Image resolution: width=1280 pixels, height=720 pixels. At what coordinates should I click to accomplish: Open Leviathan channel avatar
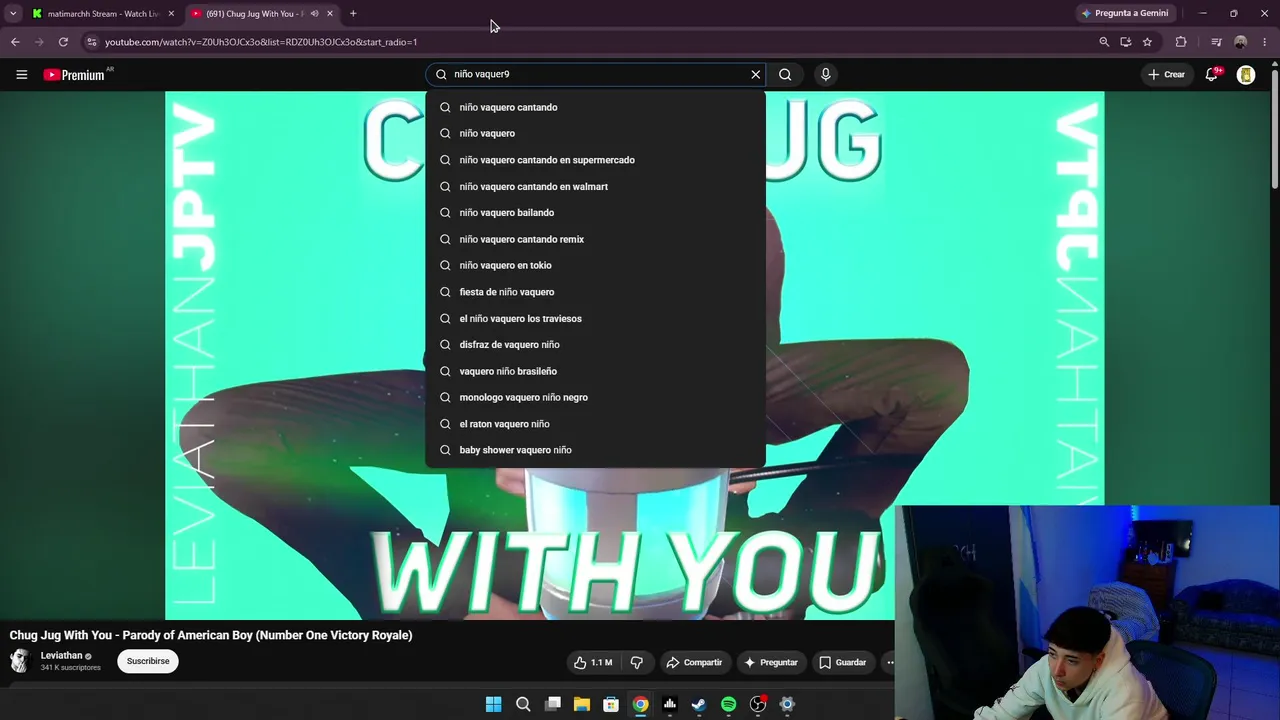click(20, 661)
